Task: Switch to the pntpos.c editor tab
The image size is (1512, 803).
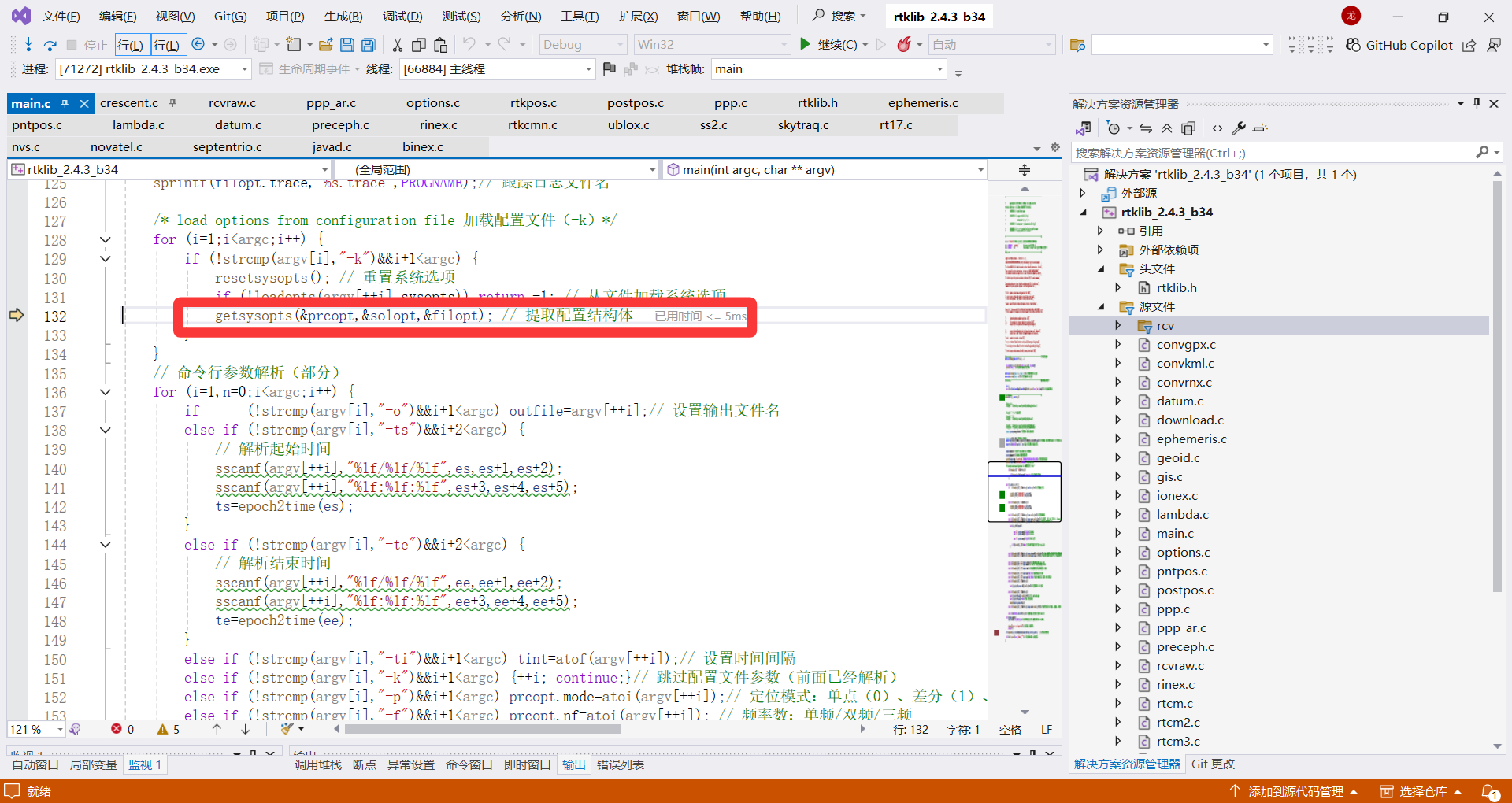Action: point(37,124)
